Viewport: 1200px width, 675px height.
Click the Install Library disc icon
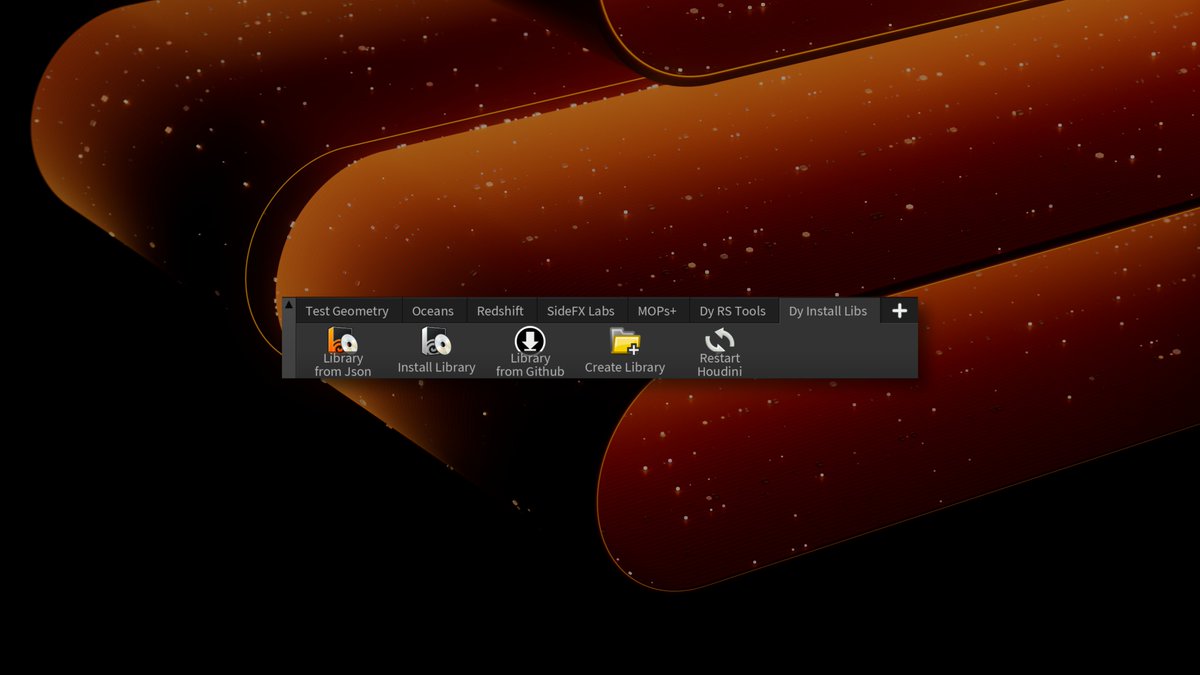pyautogui.click(x=435, y=340)
